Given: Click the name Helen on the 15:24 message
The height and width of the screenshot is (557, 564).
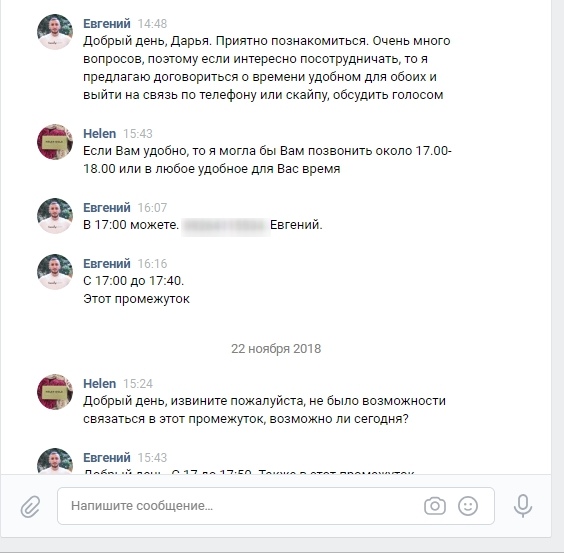Looking at the screenshot, I should pyautogui.click(x=100, y=384).
